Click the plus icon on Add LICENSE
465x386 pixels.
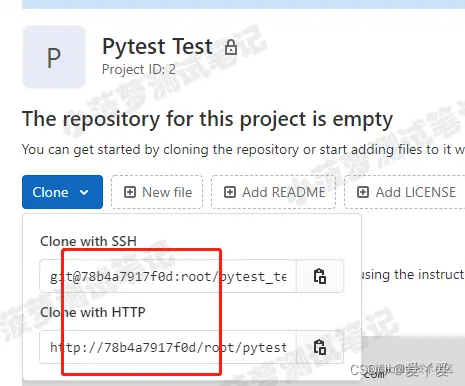click(x=363, y=192)
